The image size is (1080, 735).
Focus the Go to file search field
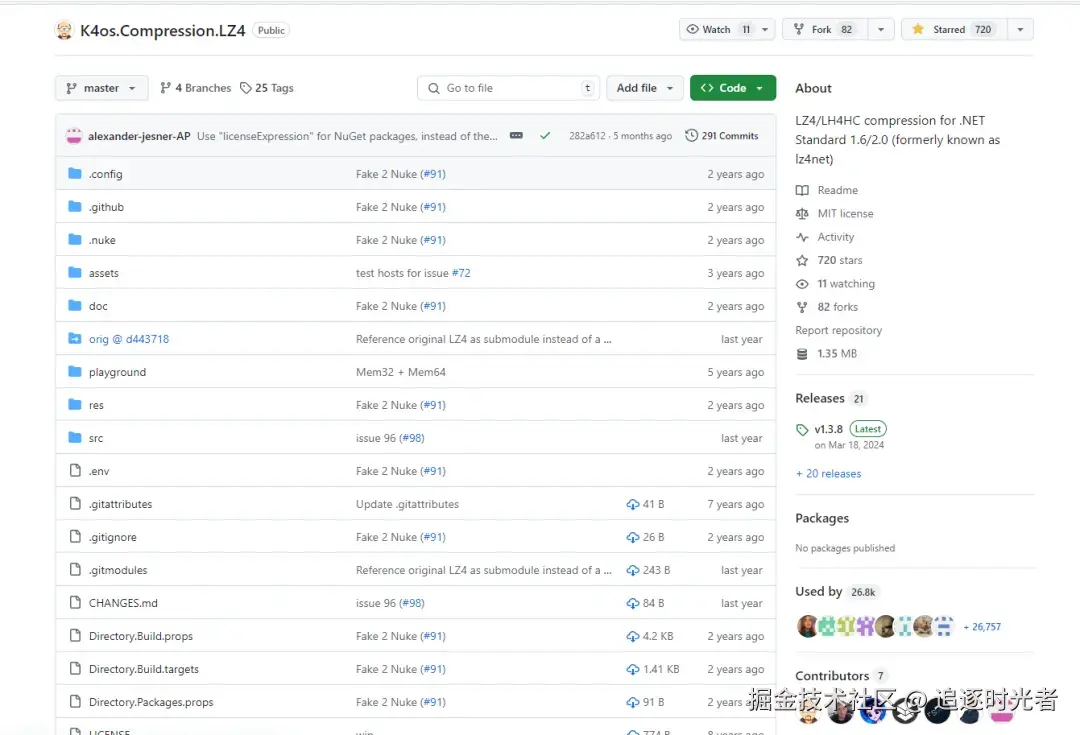pyautogui.click(x=508, y=88)
